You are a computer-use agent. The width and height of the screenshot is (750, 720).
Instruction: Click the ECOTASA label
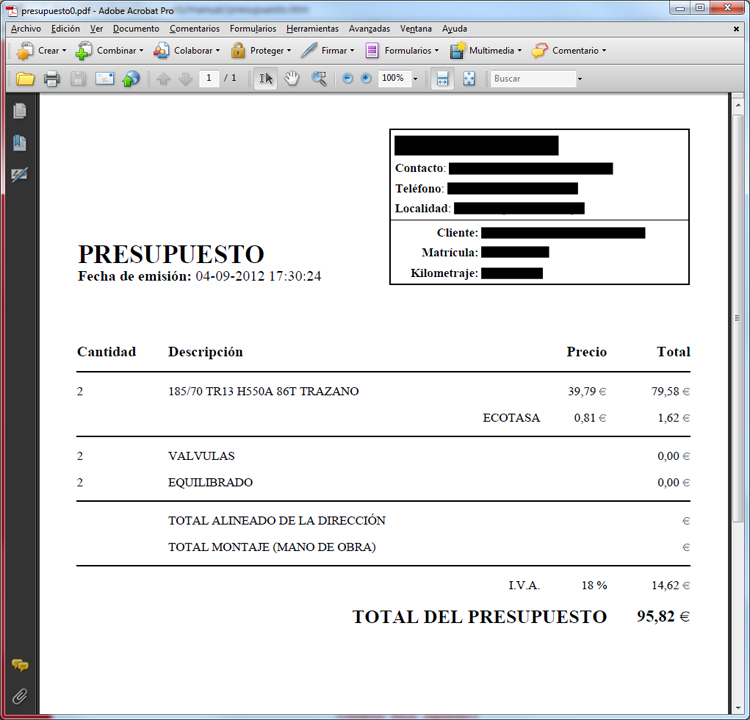point(511,418)
